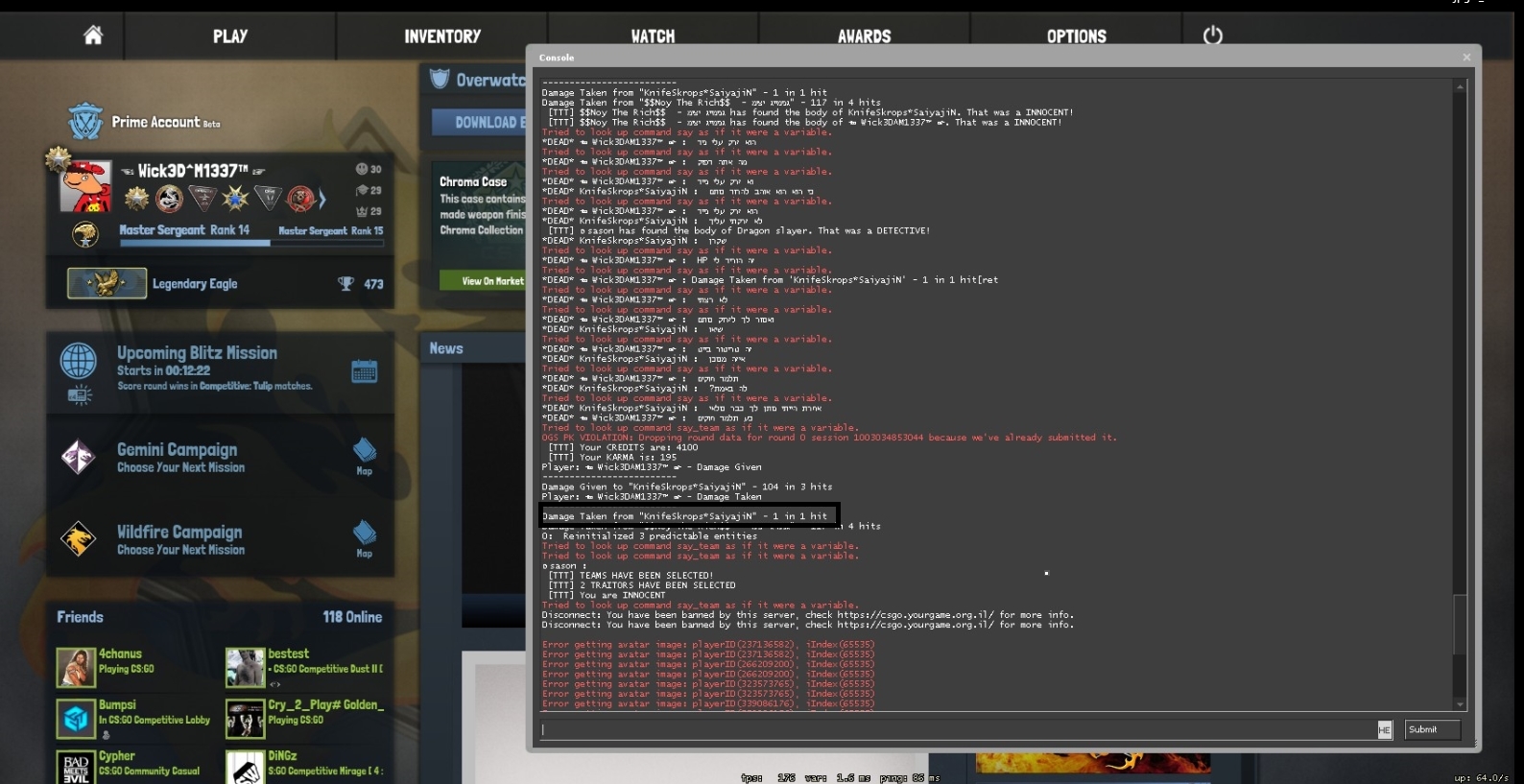Click the Friends panel header
The width and height of the screenshot is (1524, 784).
pyautogui.click(x=80, y=617)
